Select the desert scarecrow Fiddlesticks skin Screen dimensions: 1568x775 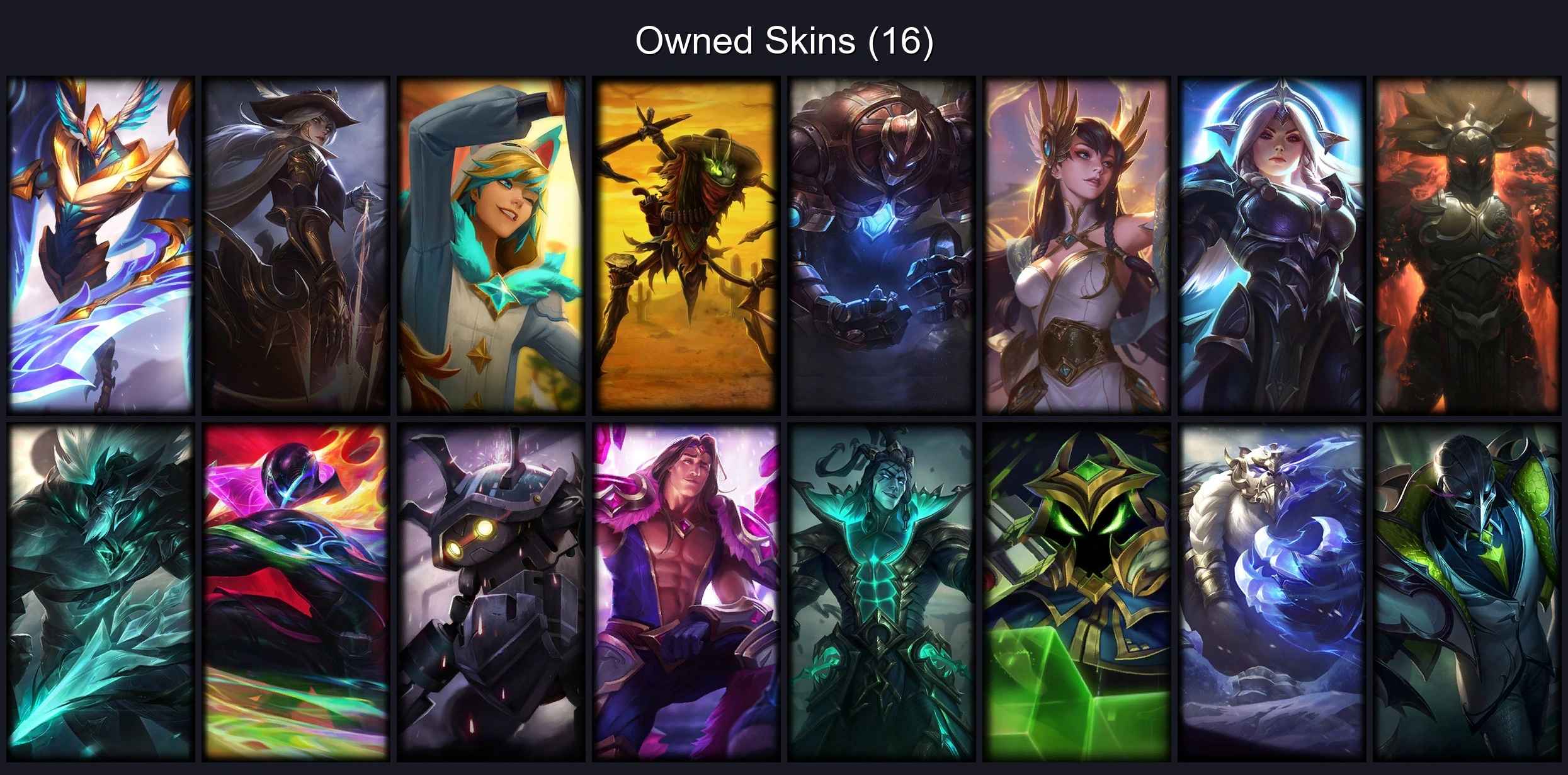click(686, 246)
